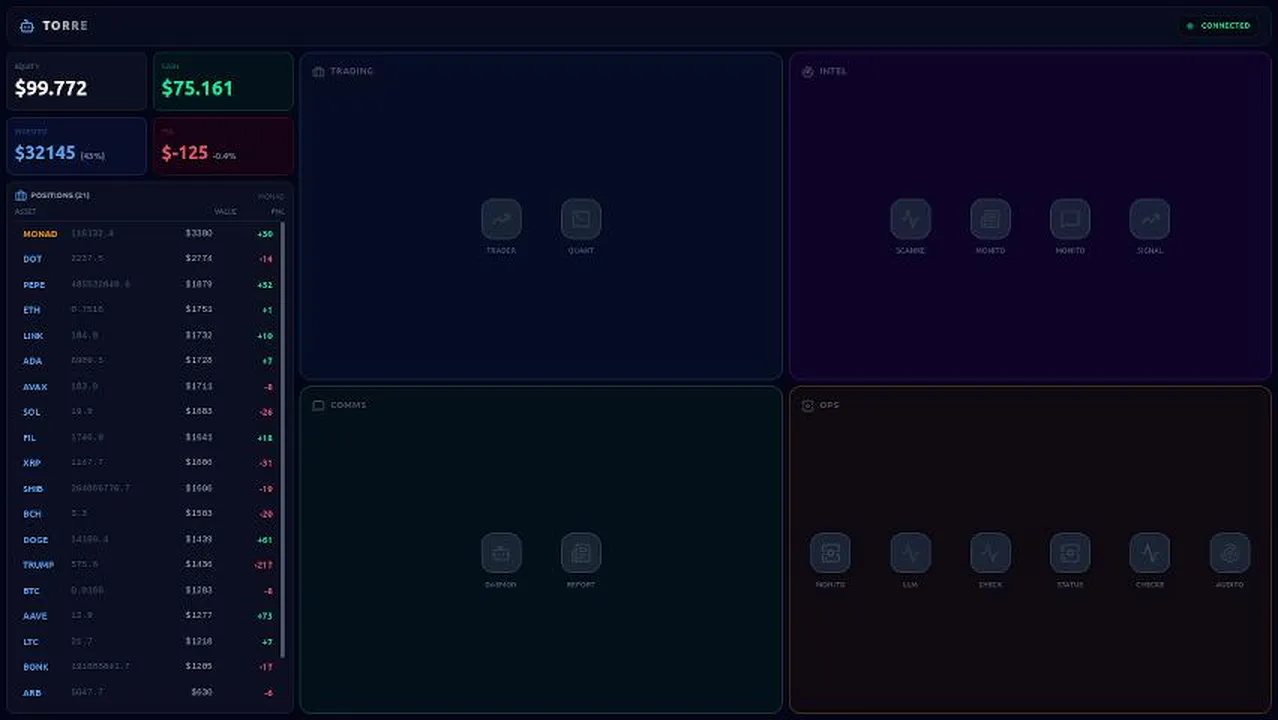Click the POSITIONS (21) panel title
Screen dimensions: 1278x720
60,195
